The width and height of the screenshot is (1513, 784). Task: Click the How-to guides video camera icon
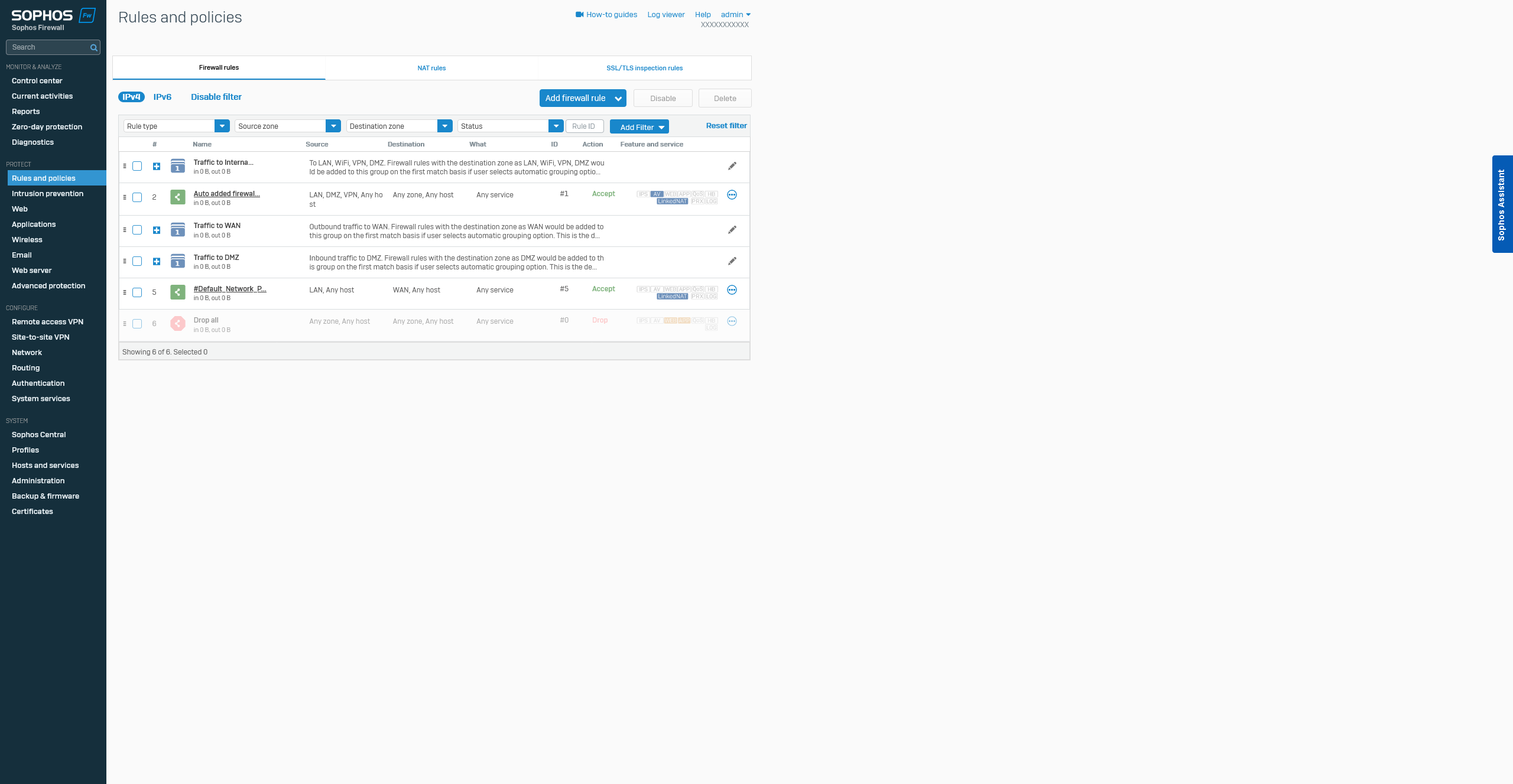click(580, 15)
